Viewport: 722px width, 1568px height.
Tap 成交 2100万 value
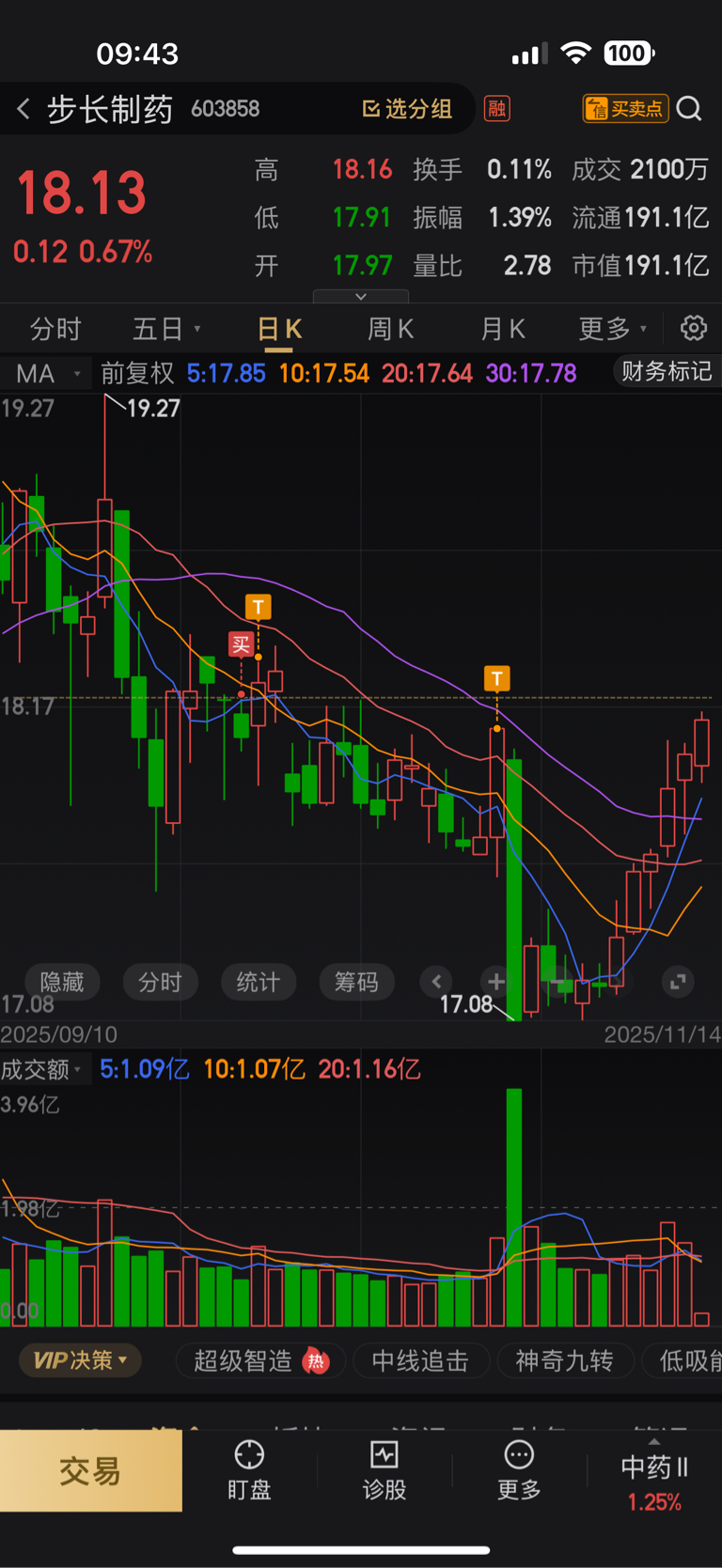tap(669, 169)
